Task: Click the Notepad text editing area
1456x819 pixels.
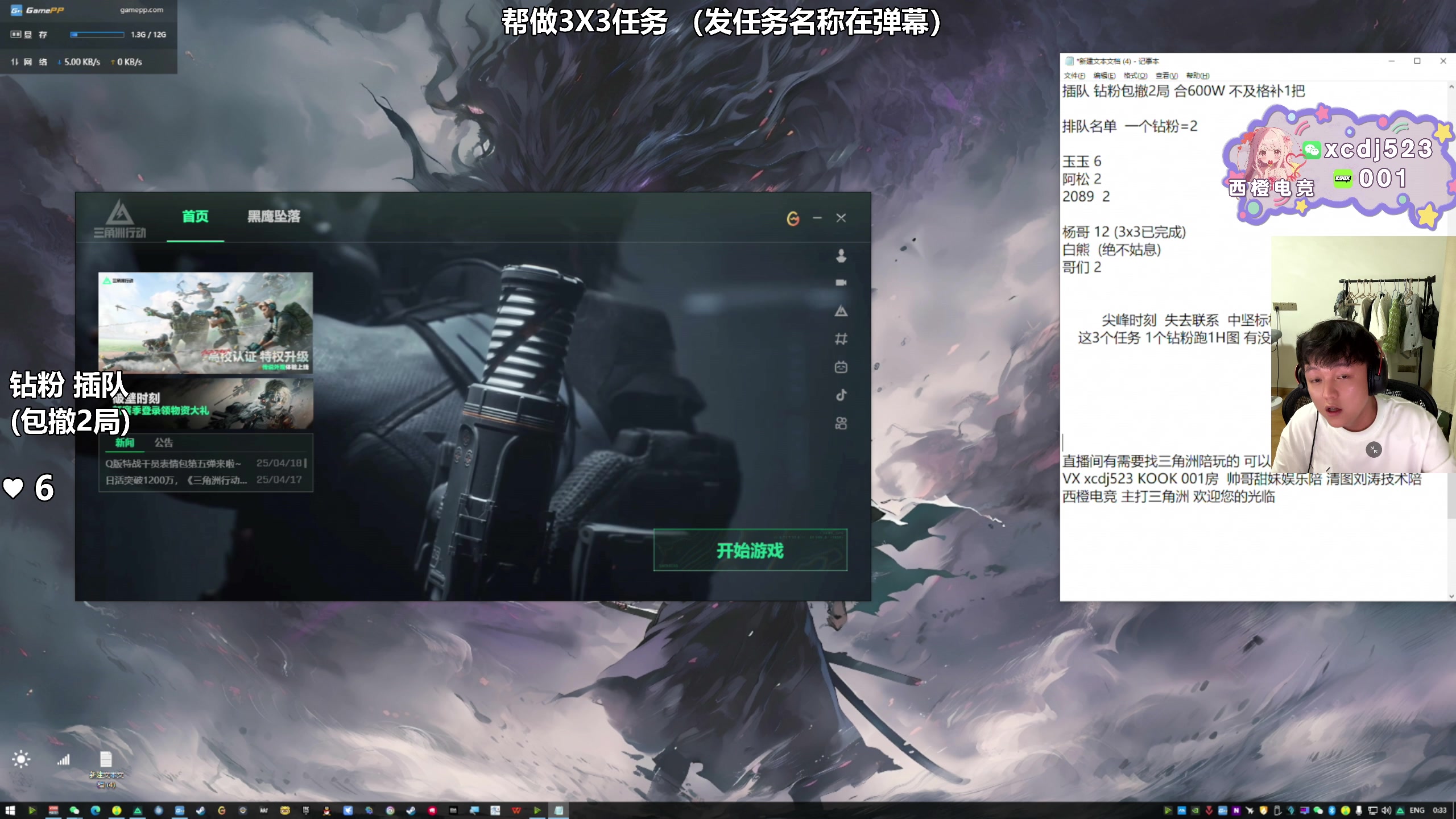Action: [1254, 341]
